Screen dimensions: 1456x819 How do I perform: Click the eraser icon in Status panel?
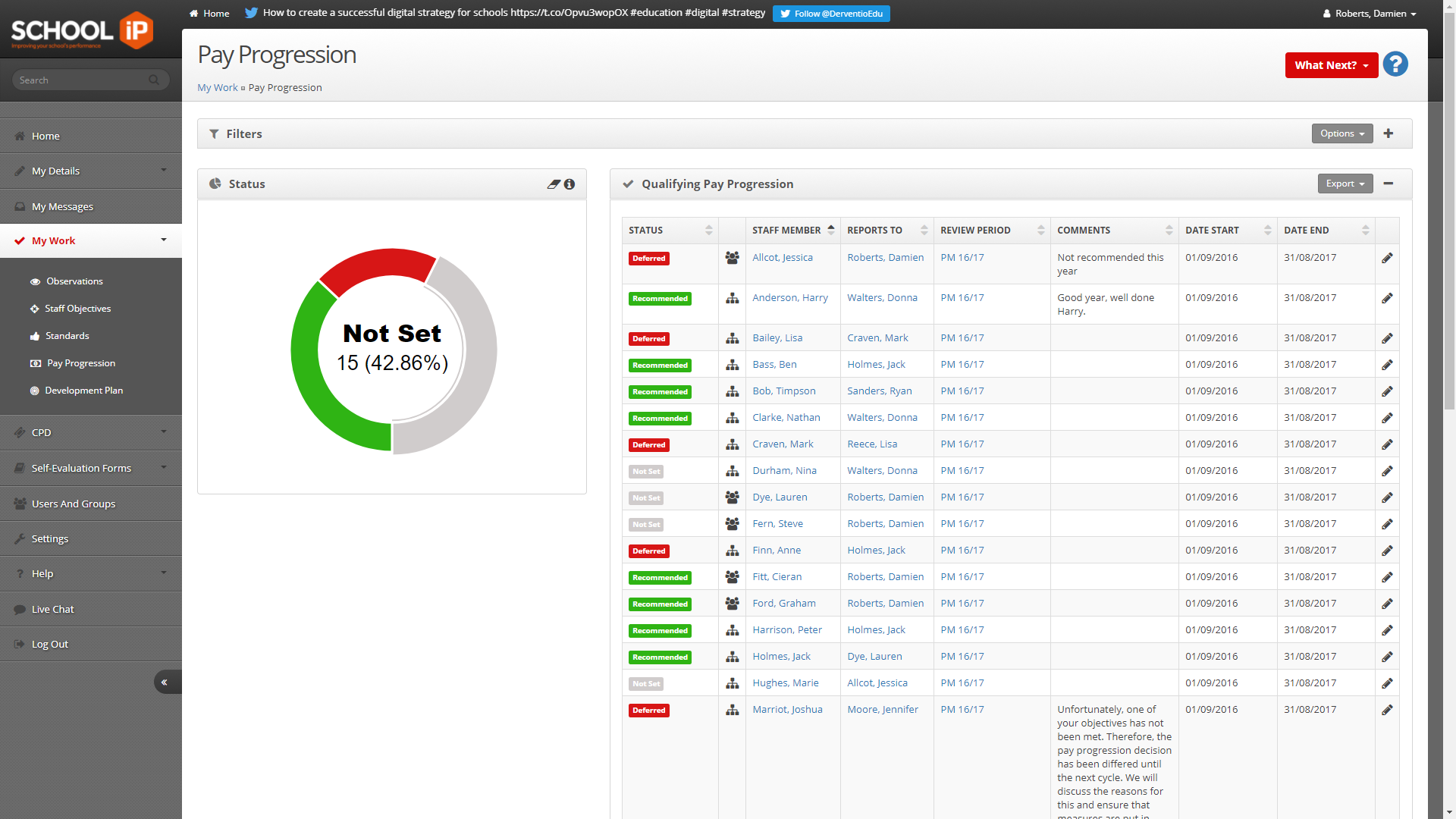(554, 184)
